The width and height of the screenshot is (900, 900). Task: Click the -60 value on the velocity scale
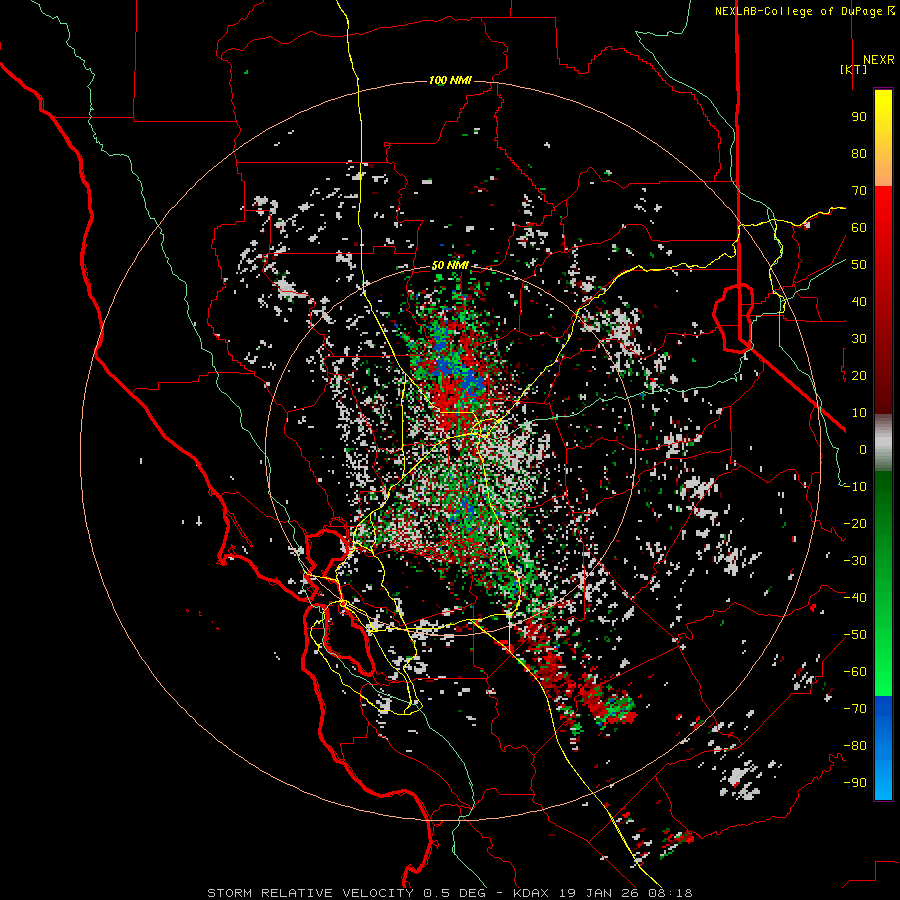pos(855,672)
